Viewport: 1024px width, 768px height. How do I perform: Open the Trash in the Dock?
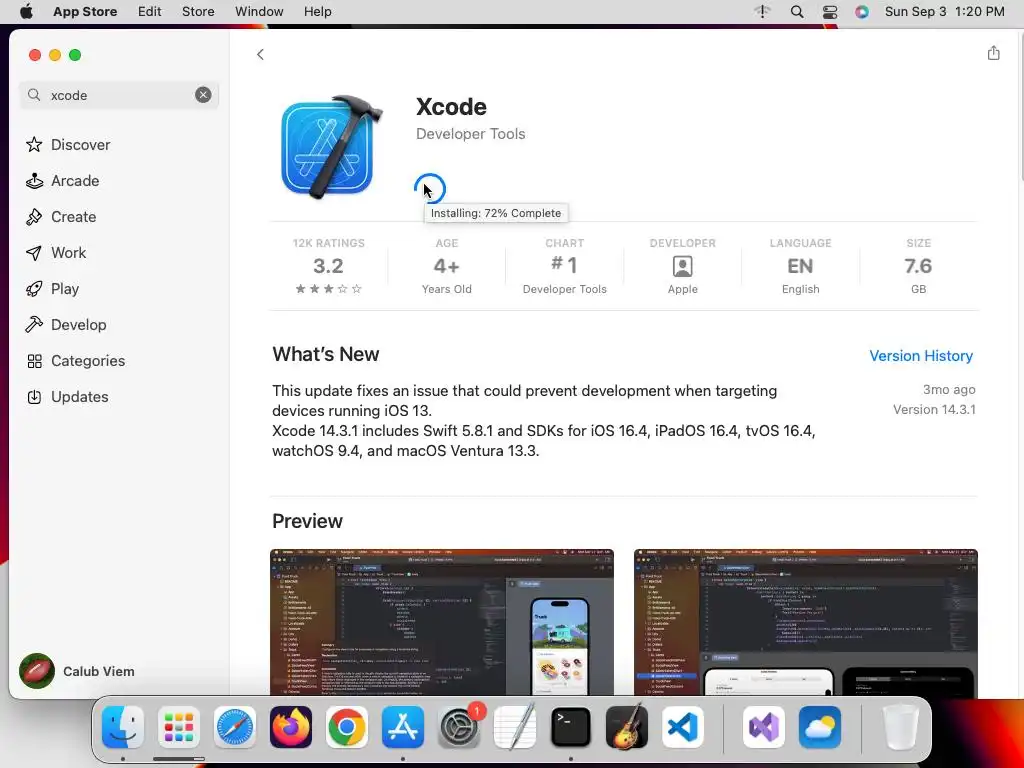point(900,727)
